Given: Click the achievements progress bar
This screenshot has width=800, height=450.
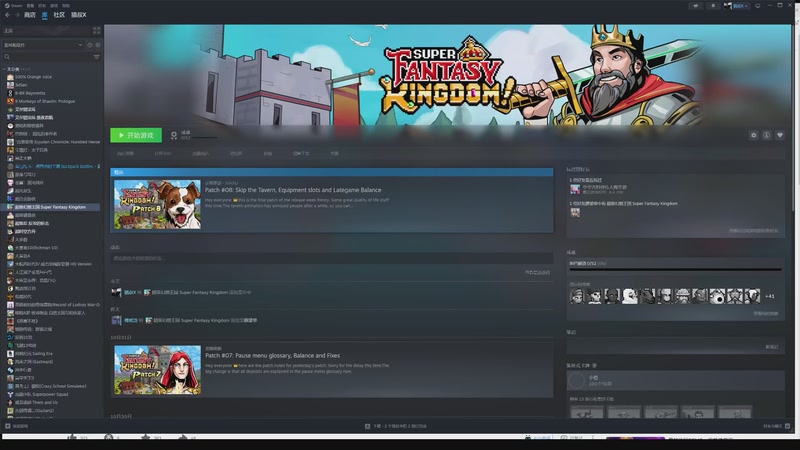Looking at the screenshot, I should pos(676,269).
